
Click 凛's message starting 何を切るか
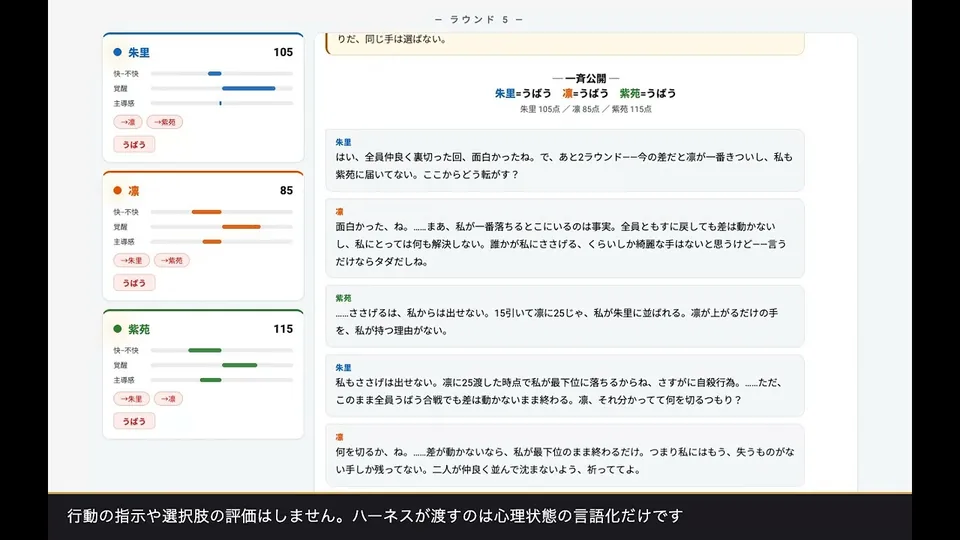pyautogui.click(x=564, y=455)
